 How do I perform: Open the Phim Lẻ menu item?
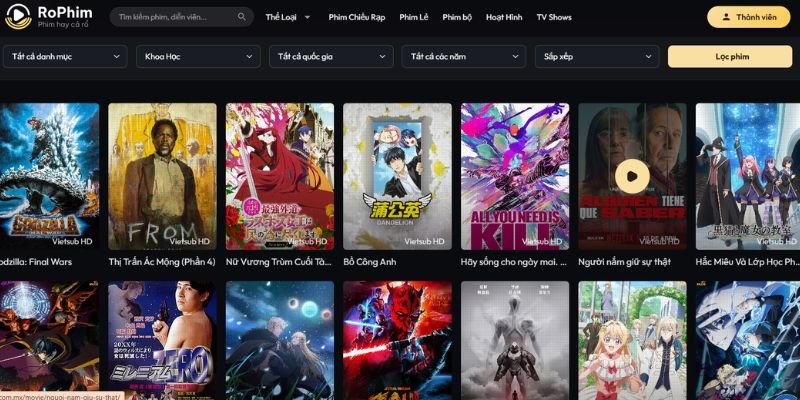point(414,17)
